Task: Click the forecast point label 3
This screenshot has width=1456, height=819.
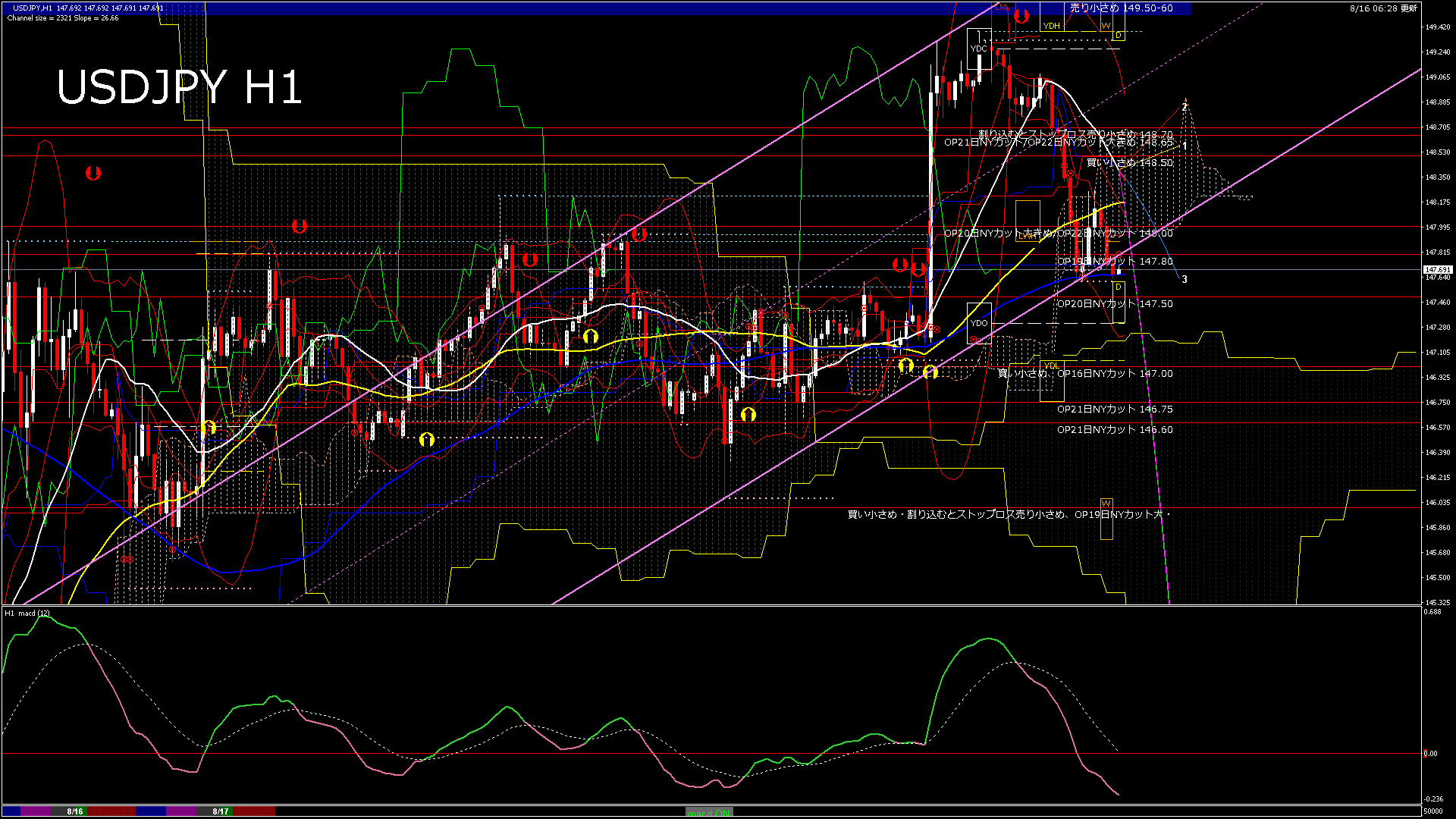Action: click(1185, 280)
